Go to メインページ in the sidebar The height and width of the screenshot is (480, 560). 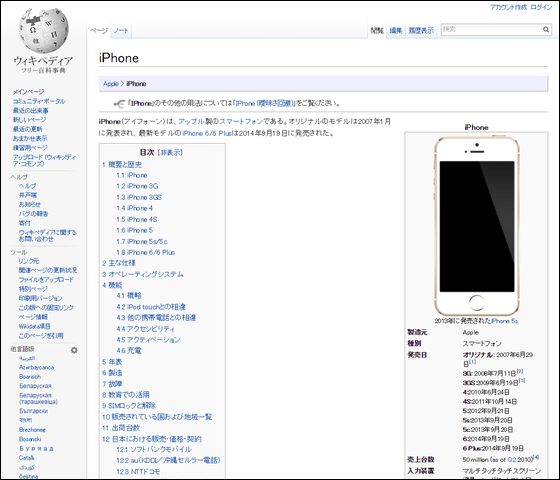29,92
